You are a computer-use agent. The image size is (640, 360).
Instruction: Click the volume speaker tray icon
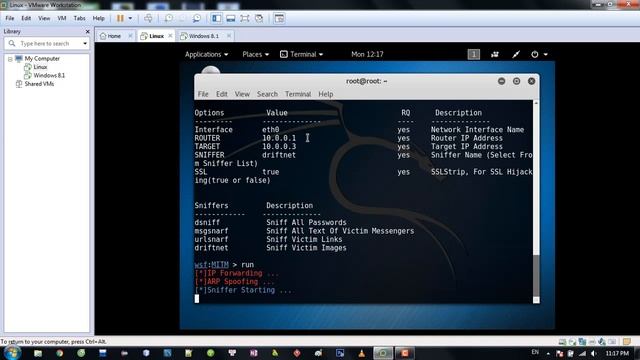click(x=594, y=353)
